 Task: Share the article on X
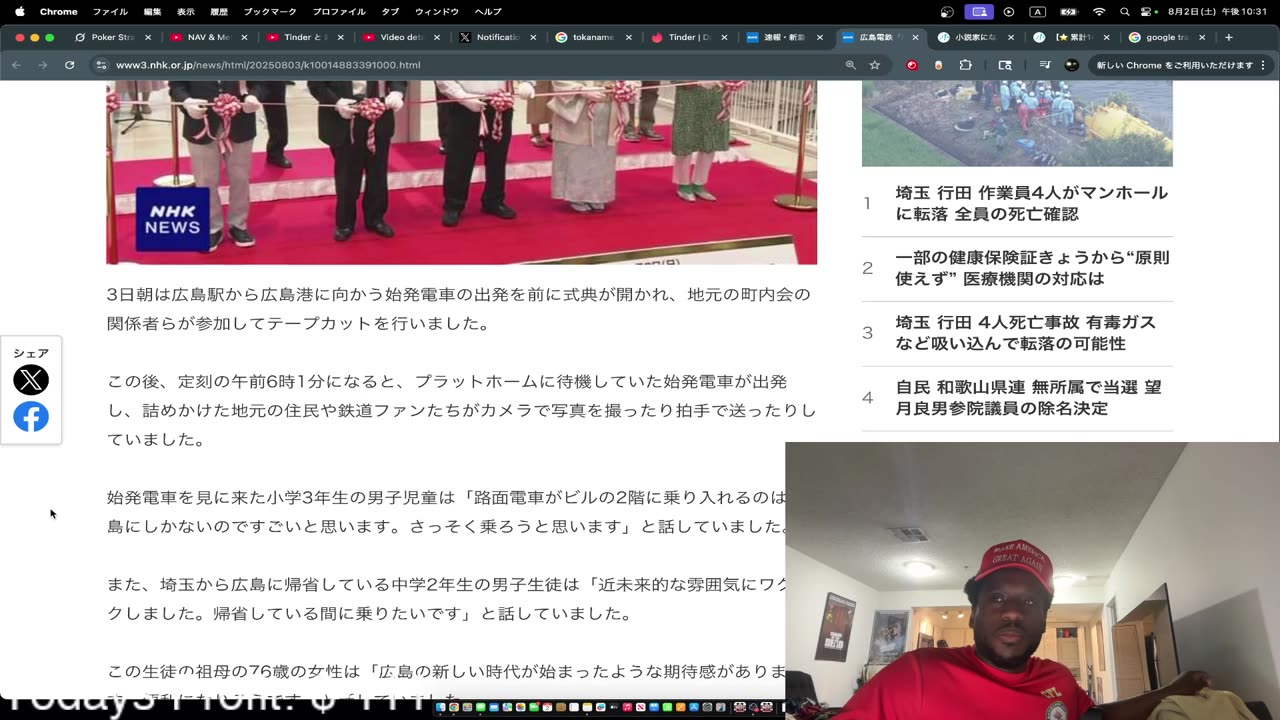pos(31,380)
